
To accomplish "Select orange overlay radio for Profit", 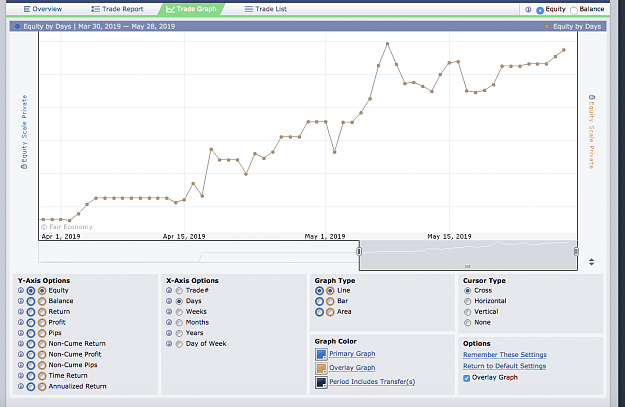I will coord(42,323).
